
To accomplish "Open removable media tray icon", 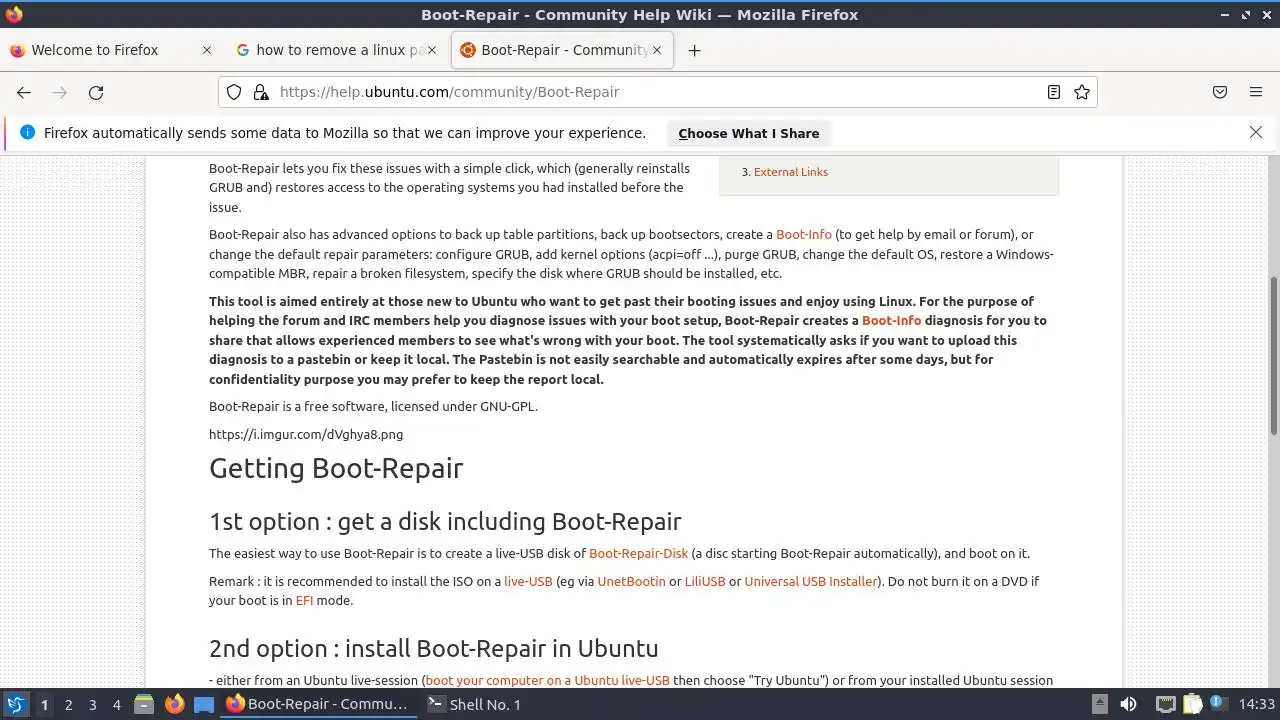I will (x=1099, y=704).
